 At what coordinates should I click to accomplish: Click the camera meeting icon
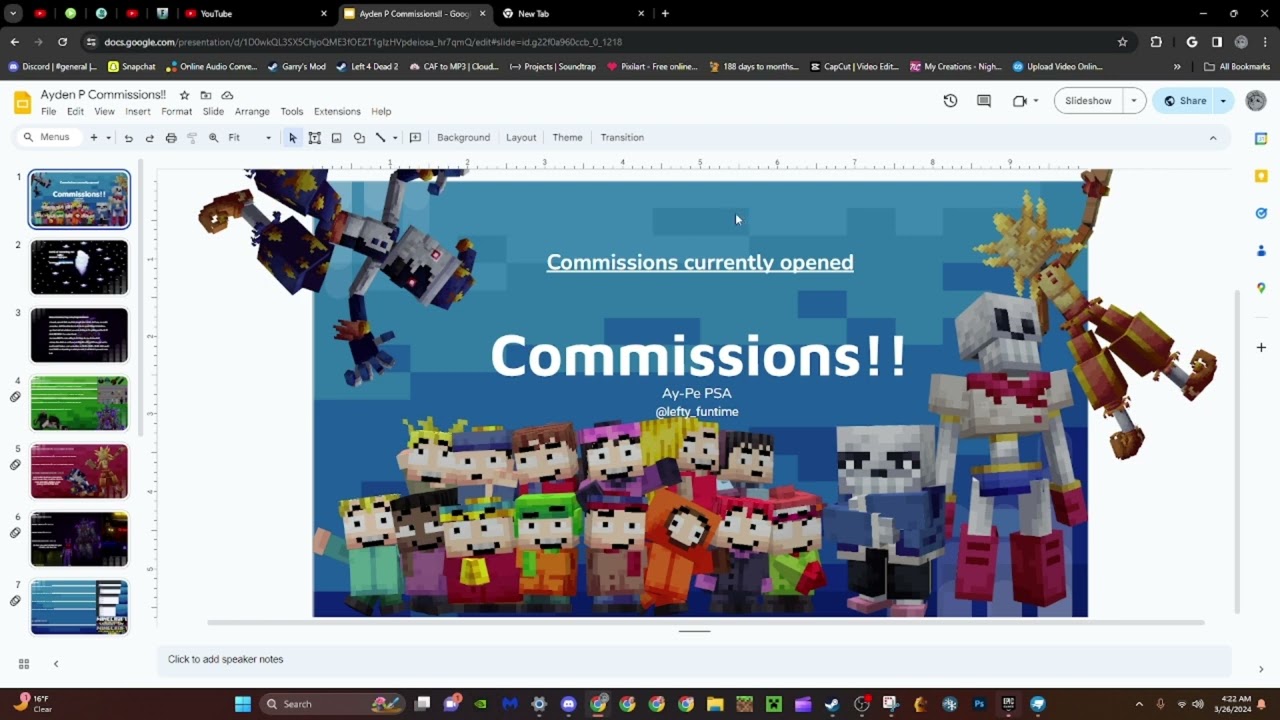pos(1019,101)
